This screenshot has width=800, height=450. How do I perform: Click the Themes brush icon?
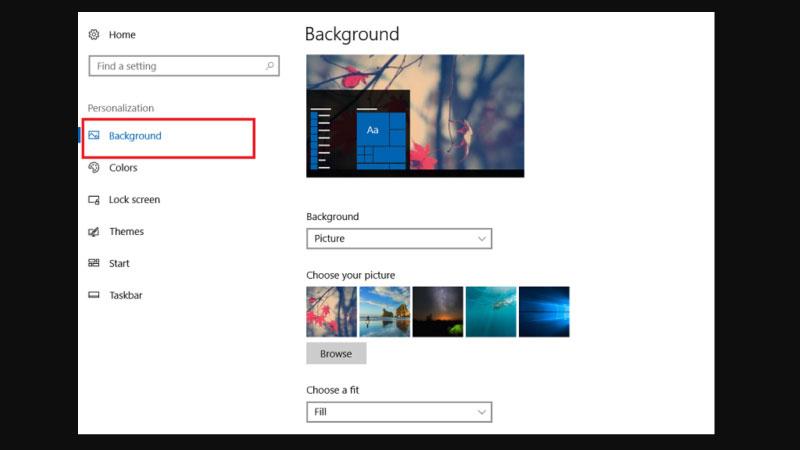tap(94, 232)
